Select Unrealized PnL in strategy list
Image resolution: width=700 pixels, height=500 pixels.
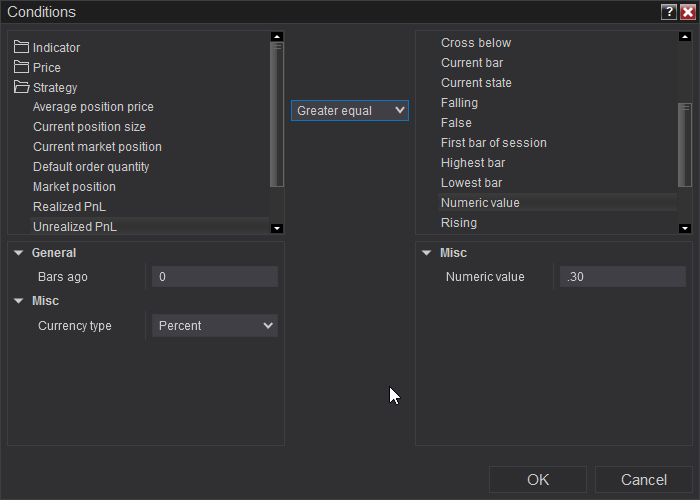point(75,226)
